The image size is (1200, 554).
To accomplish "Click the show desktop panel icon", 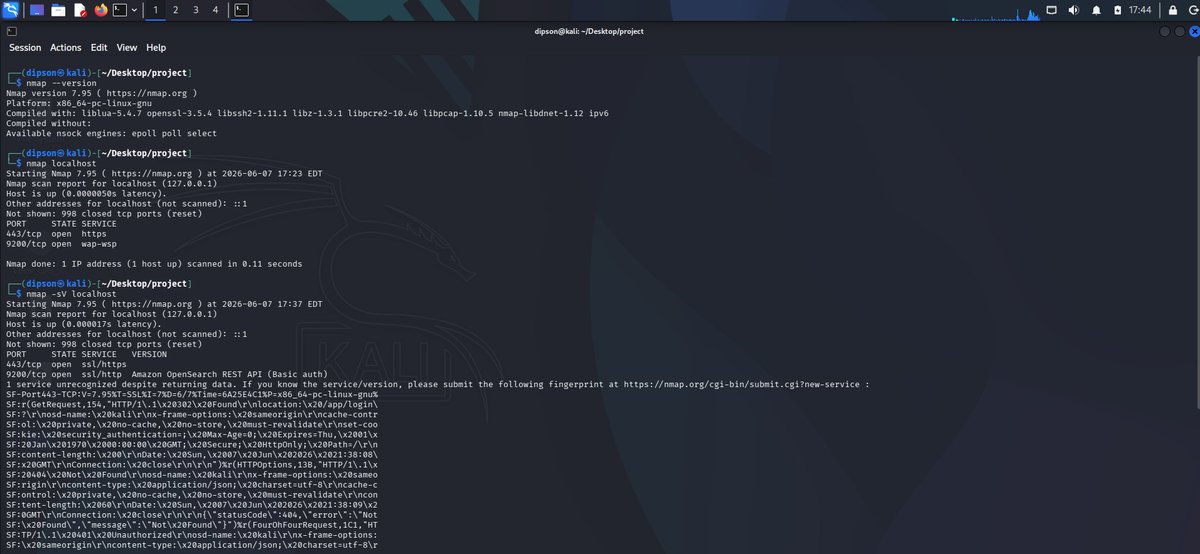I will click(x=37, y=10).
